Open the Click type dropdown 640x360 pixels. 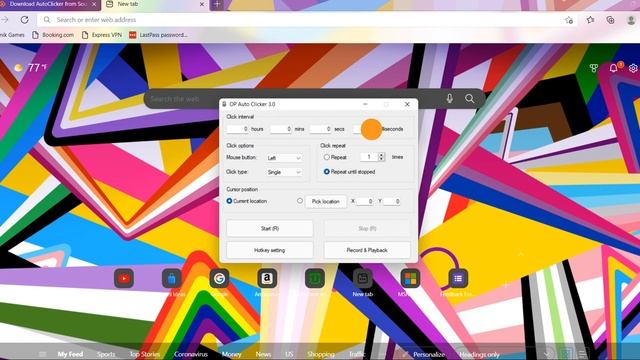284,172
